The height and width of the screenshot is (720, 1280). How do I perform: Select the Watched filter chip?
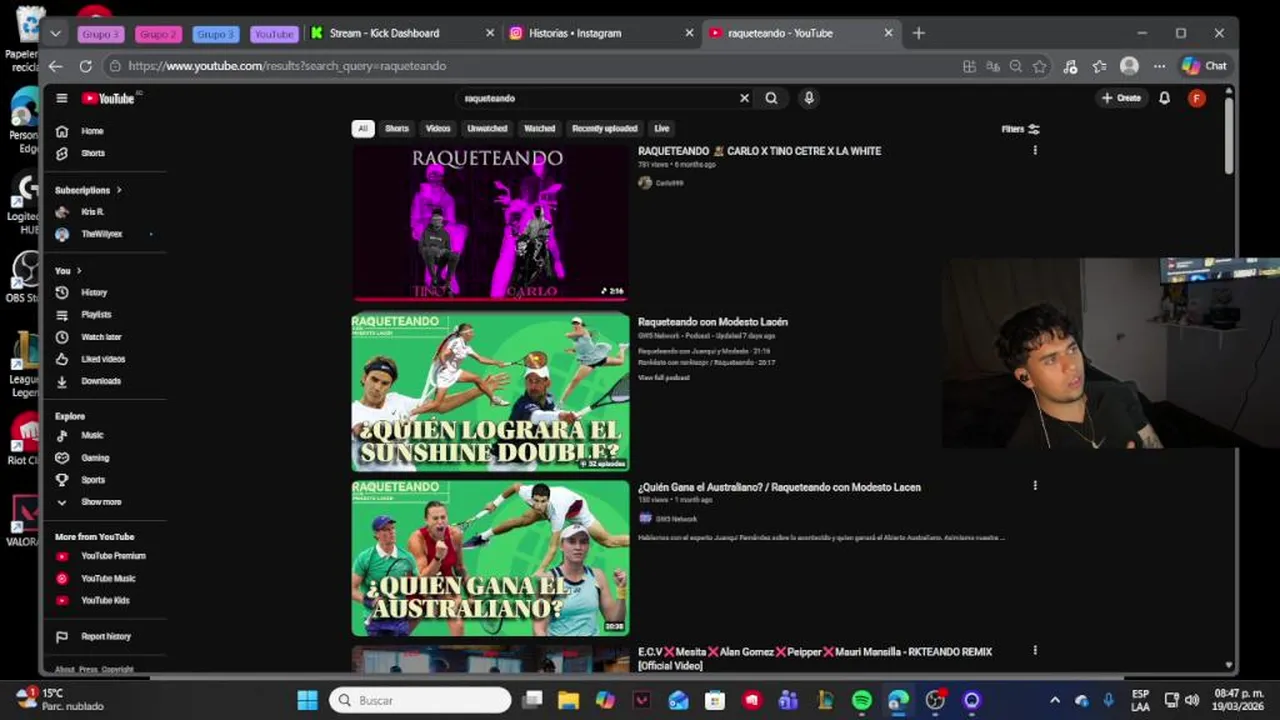click(x=539, y=128)
